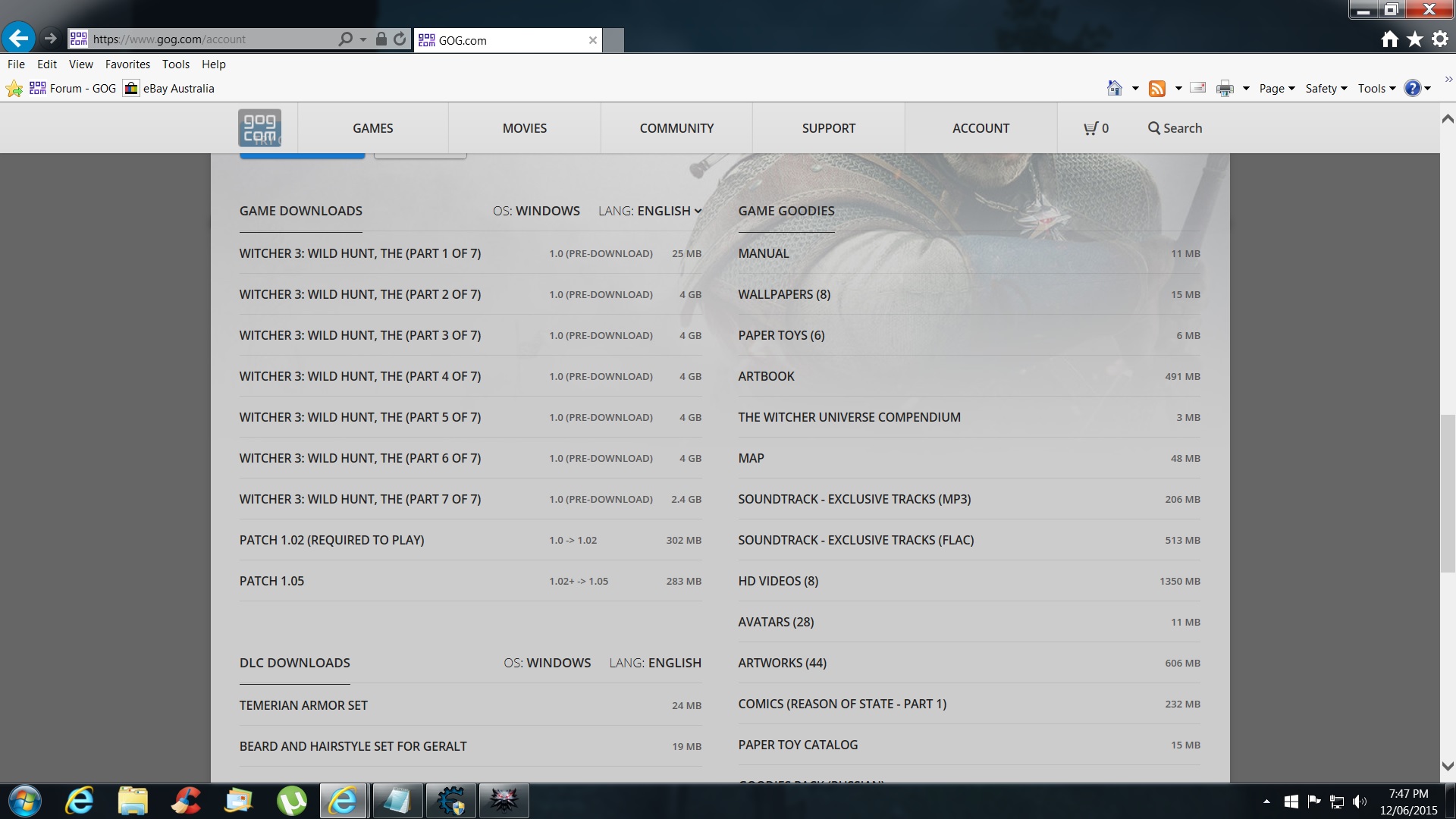The width and height of the screenshot is (1456, 819).
Task: Show hidden tray icons arrow
Action: (1266, 802)
